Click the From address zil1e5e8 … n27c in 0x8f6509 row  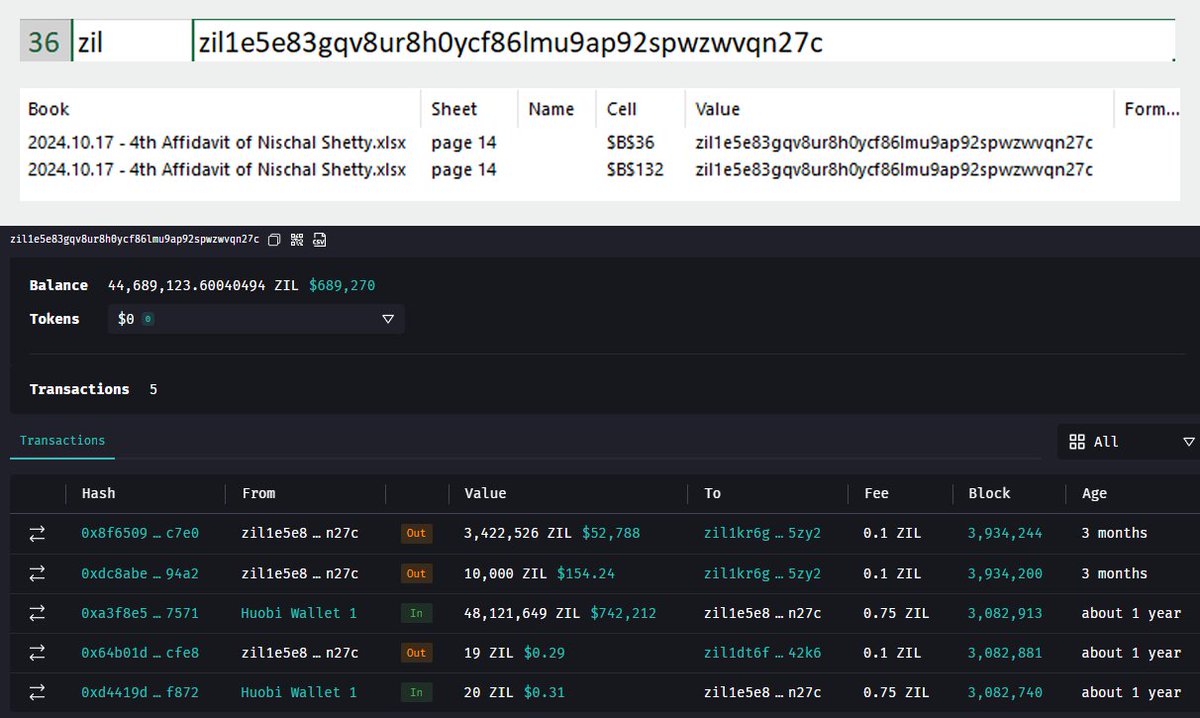click(300, 533)
